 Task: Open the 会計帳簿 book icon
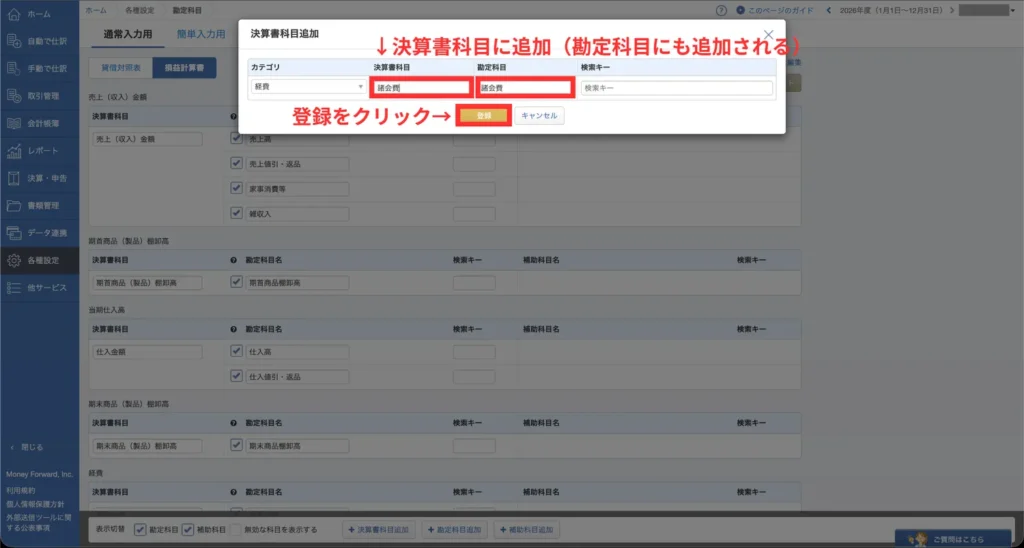point(14,123)
